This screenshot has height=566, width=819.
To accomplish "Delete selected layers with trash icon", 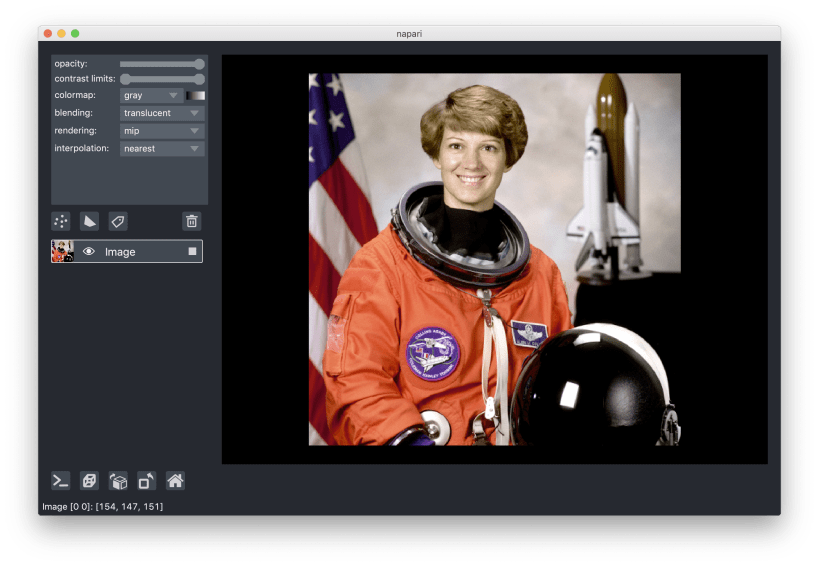I will 192,221.
